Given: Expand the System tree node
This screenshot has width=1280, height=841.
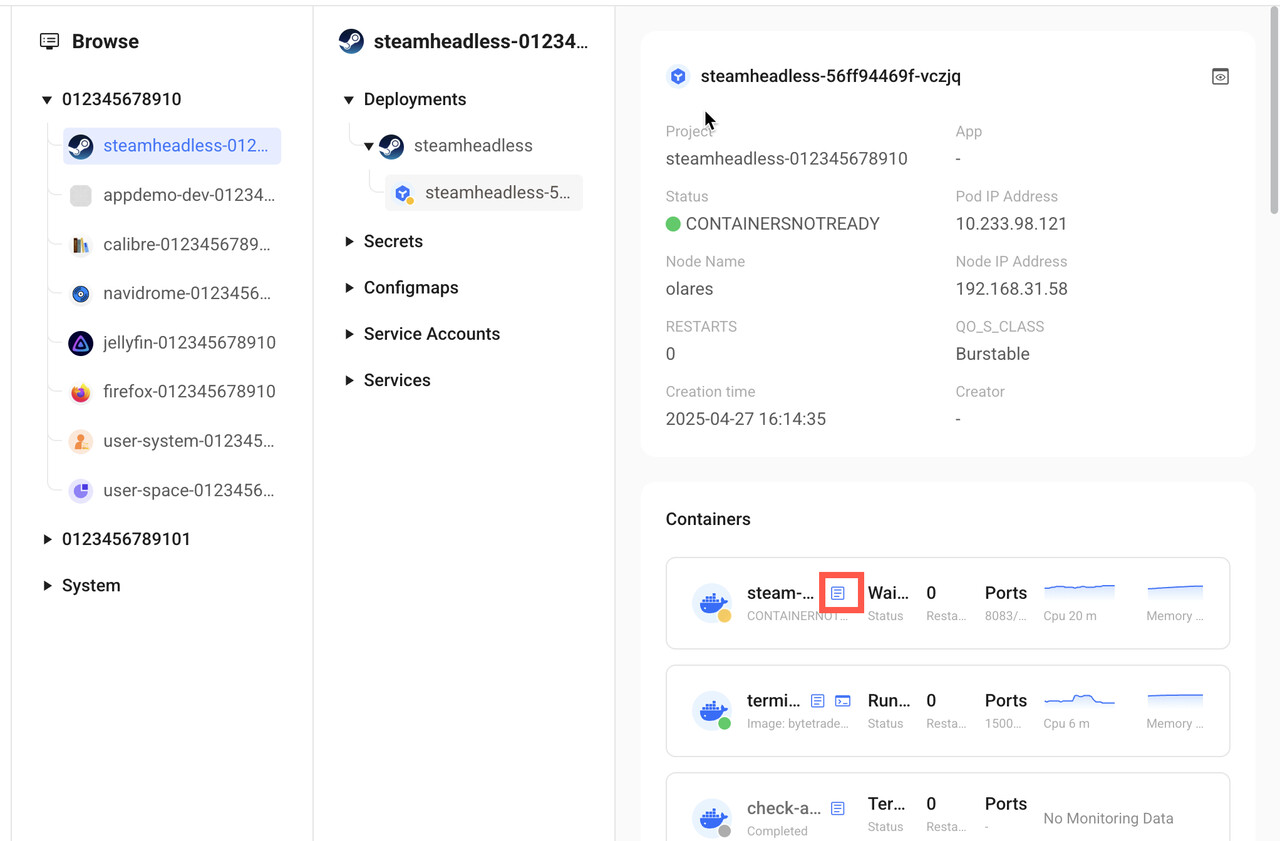Looking at the screenshot, I should pyautogui.click(x=46, y=586).
